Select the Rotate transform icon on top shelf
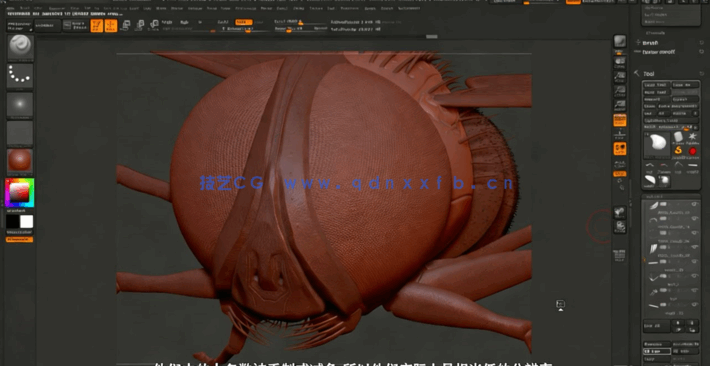 coord(154,26)
